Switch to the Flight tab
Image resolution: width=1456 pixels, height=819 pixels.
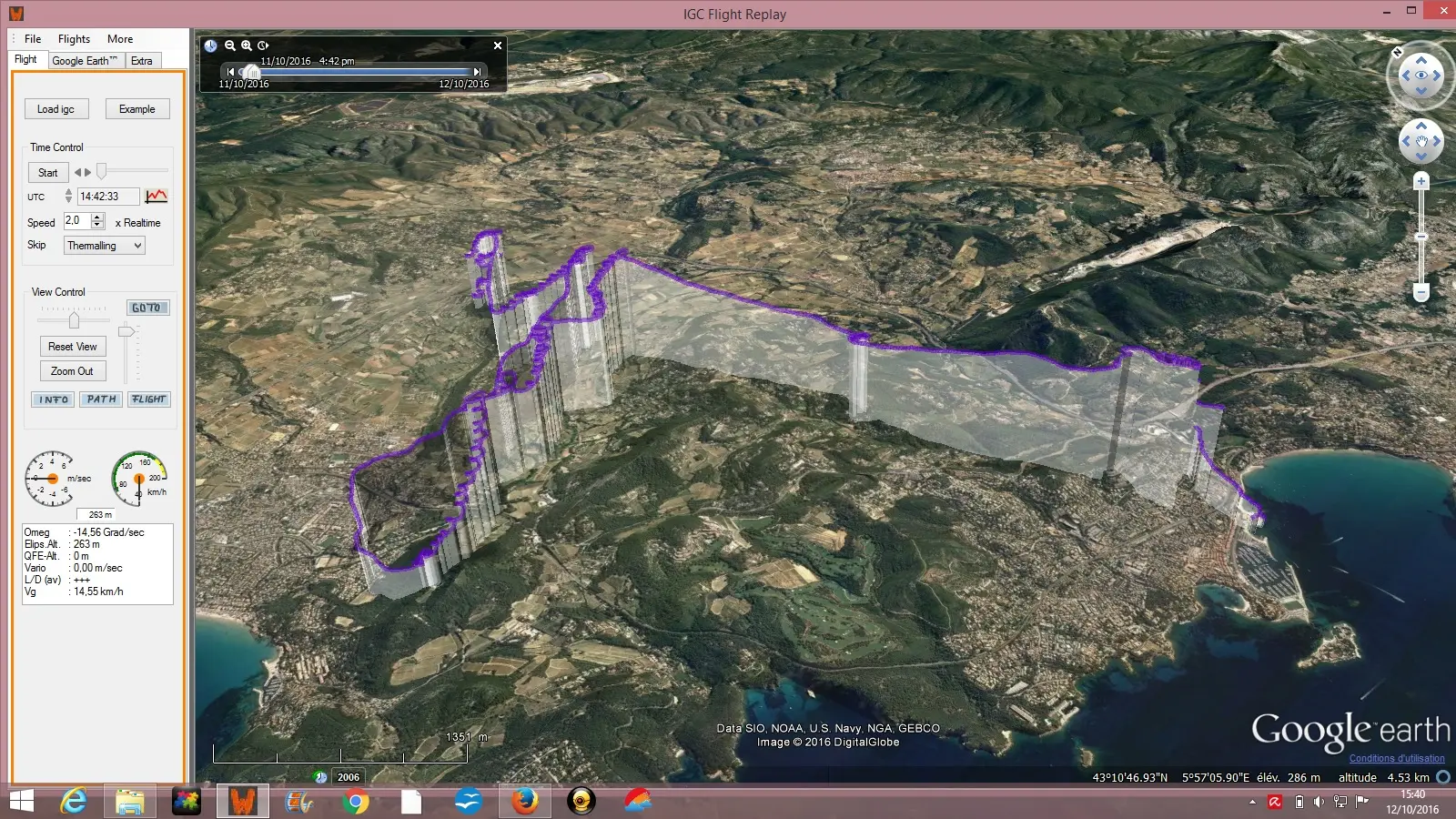tap(26, 59)
